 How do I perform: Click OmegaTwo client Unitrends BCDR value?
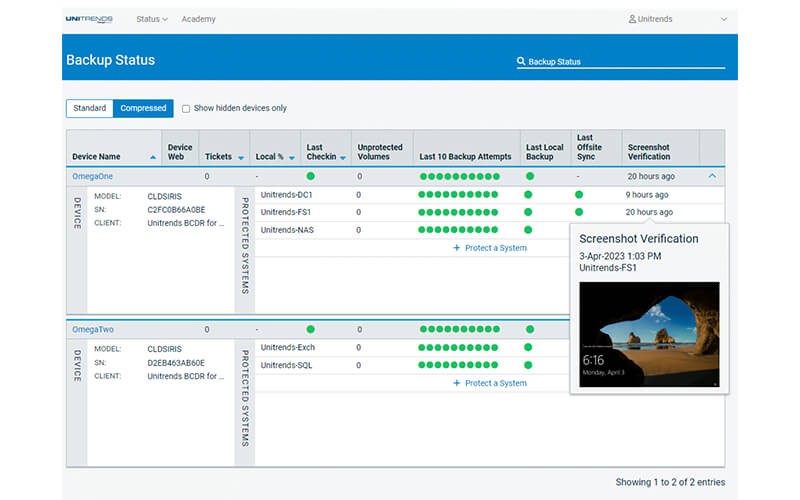(186, 376)
